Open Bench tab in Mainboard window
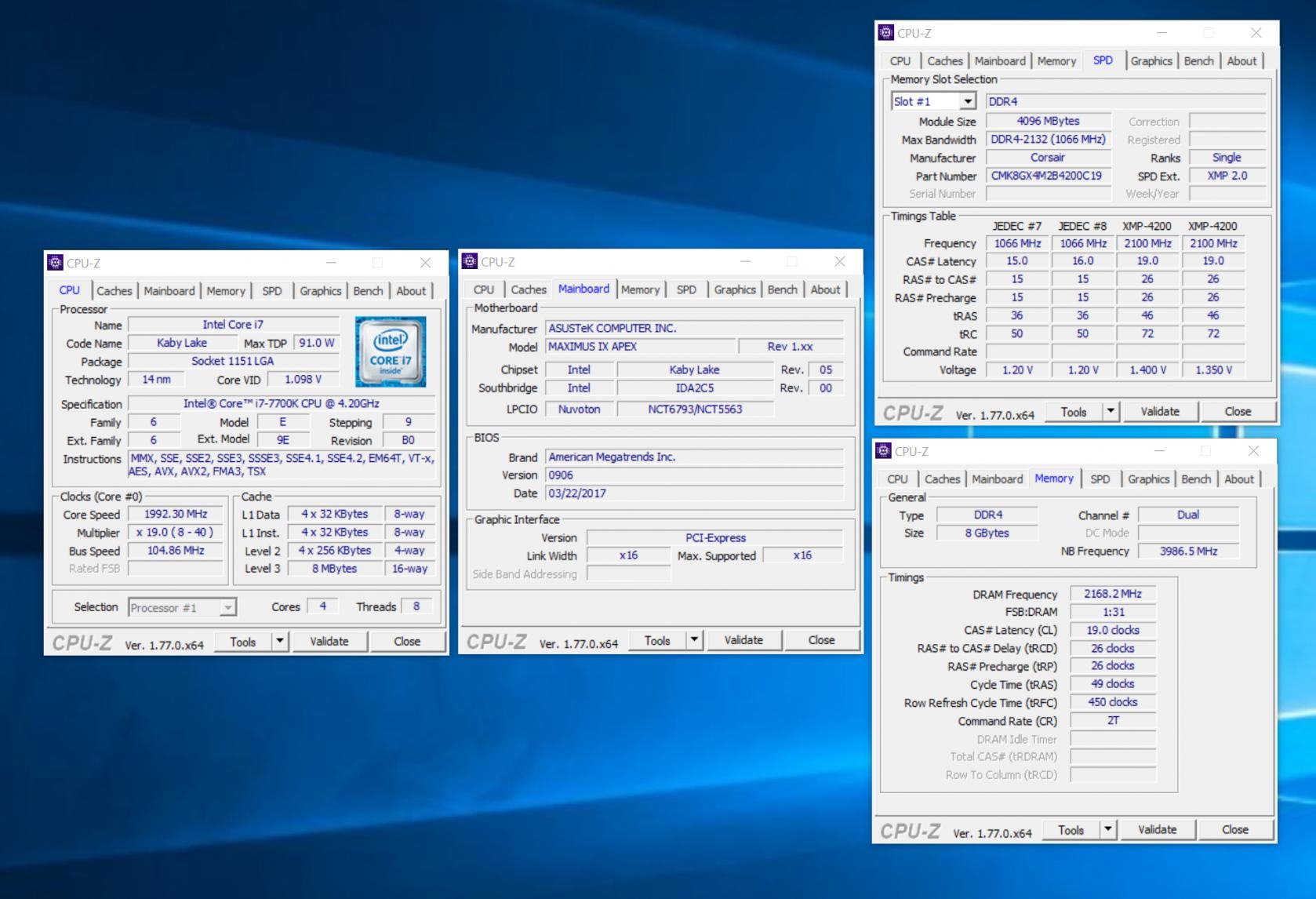Screen dimensions: 1316x899 (782, 289)
